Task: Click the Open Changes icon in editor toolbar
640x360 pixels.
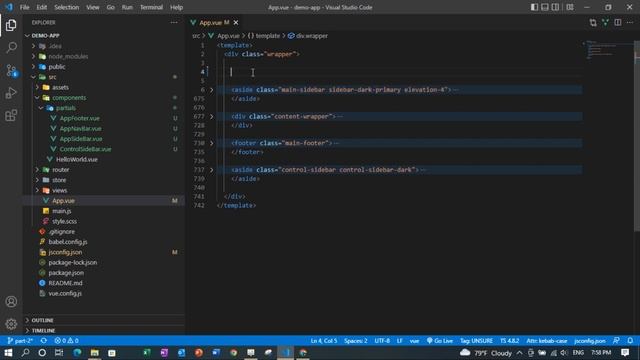Action: (593, 22)
